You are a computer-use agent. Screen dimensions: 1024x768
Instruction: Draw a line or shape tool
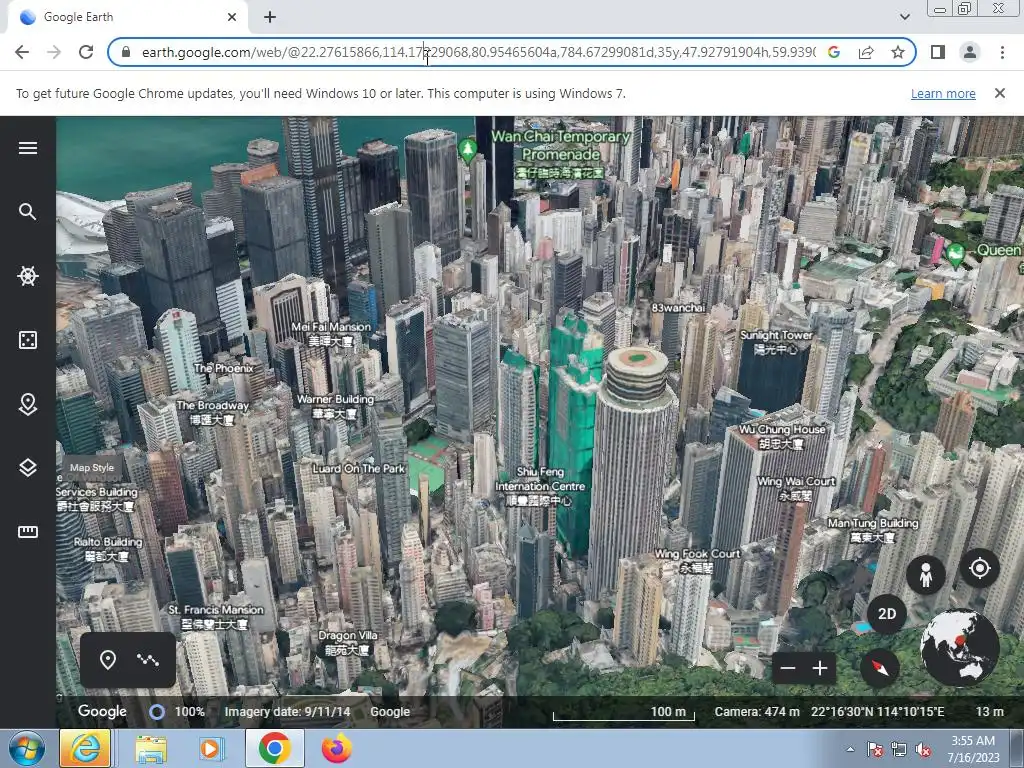point(148,660)
